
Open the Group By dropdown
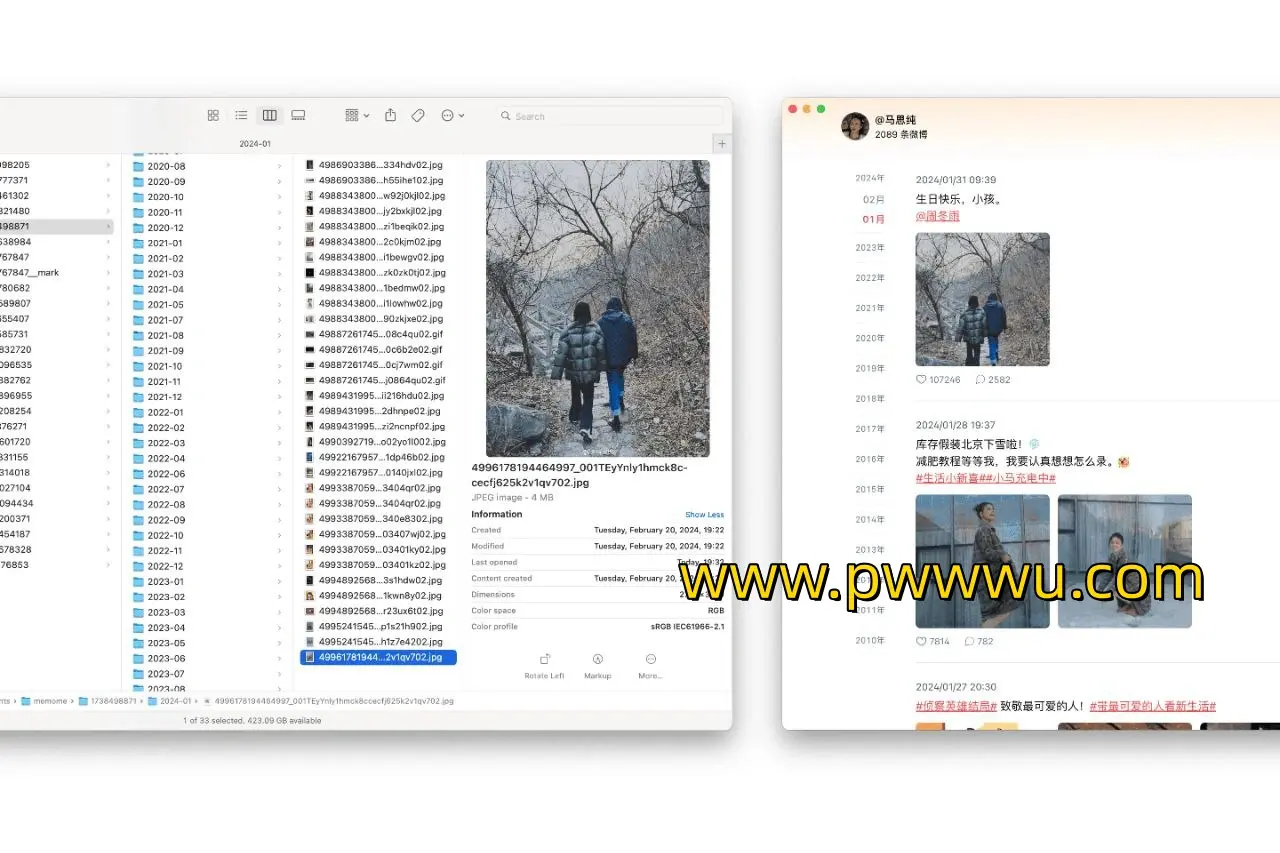coord(357,116)
